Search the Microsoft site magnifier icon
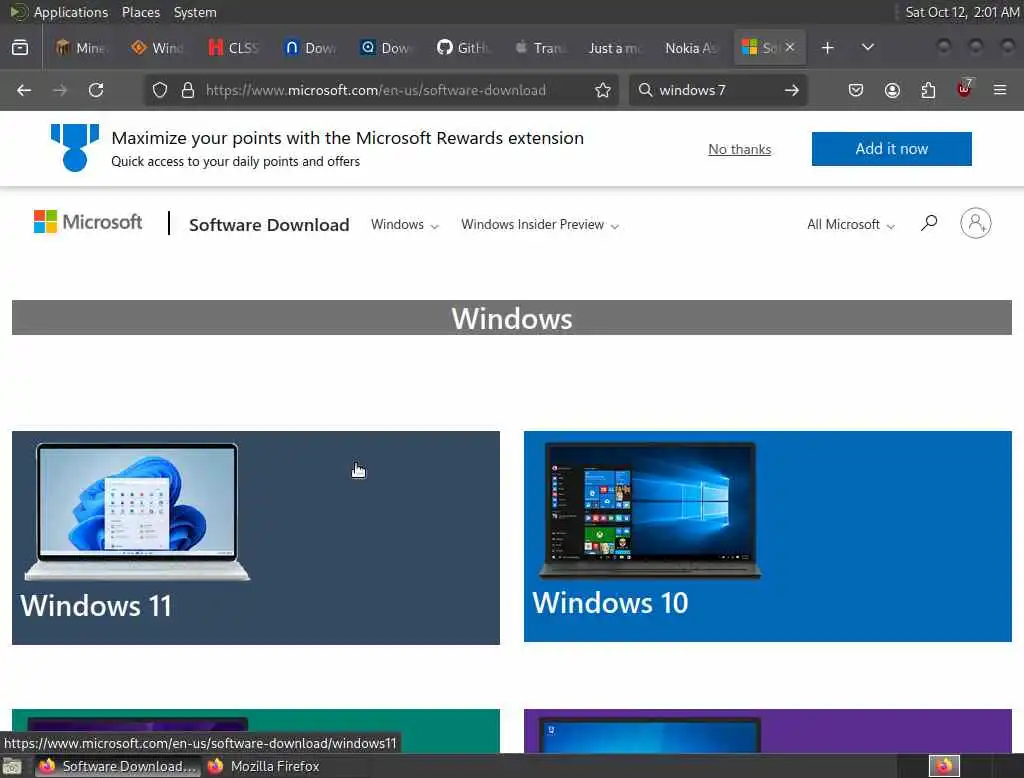1024x778 pixels. (x=929, y=223)
